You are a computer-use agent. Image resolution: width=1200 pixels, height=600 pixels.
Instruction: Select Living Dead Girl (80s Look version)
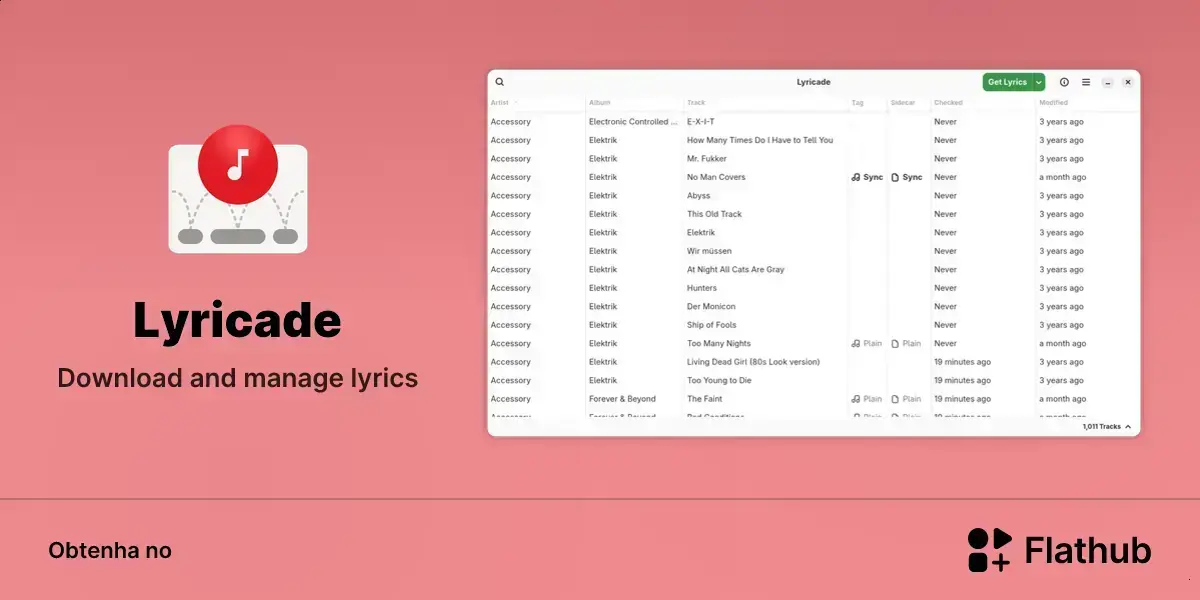point(753,362)
